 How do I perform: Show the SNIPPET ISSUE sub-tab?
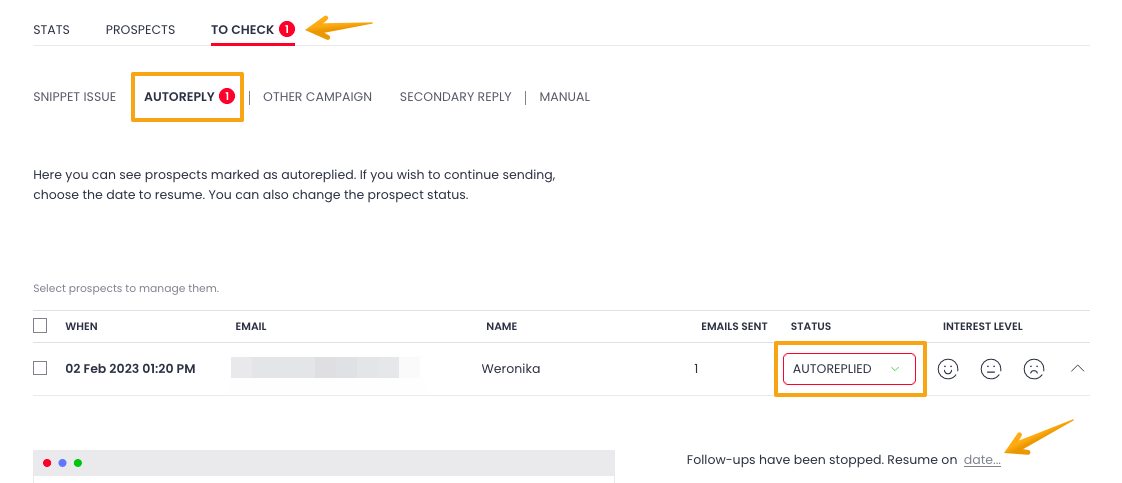(75, 97)
